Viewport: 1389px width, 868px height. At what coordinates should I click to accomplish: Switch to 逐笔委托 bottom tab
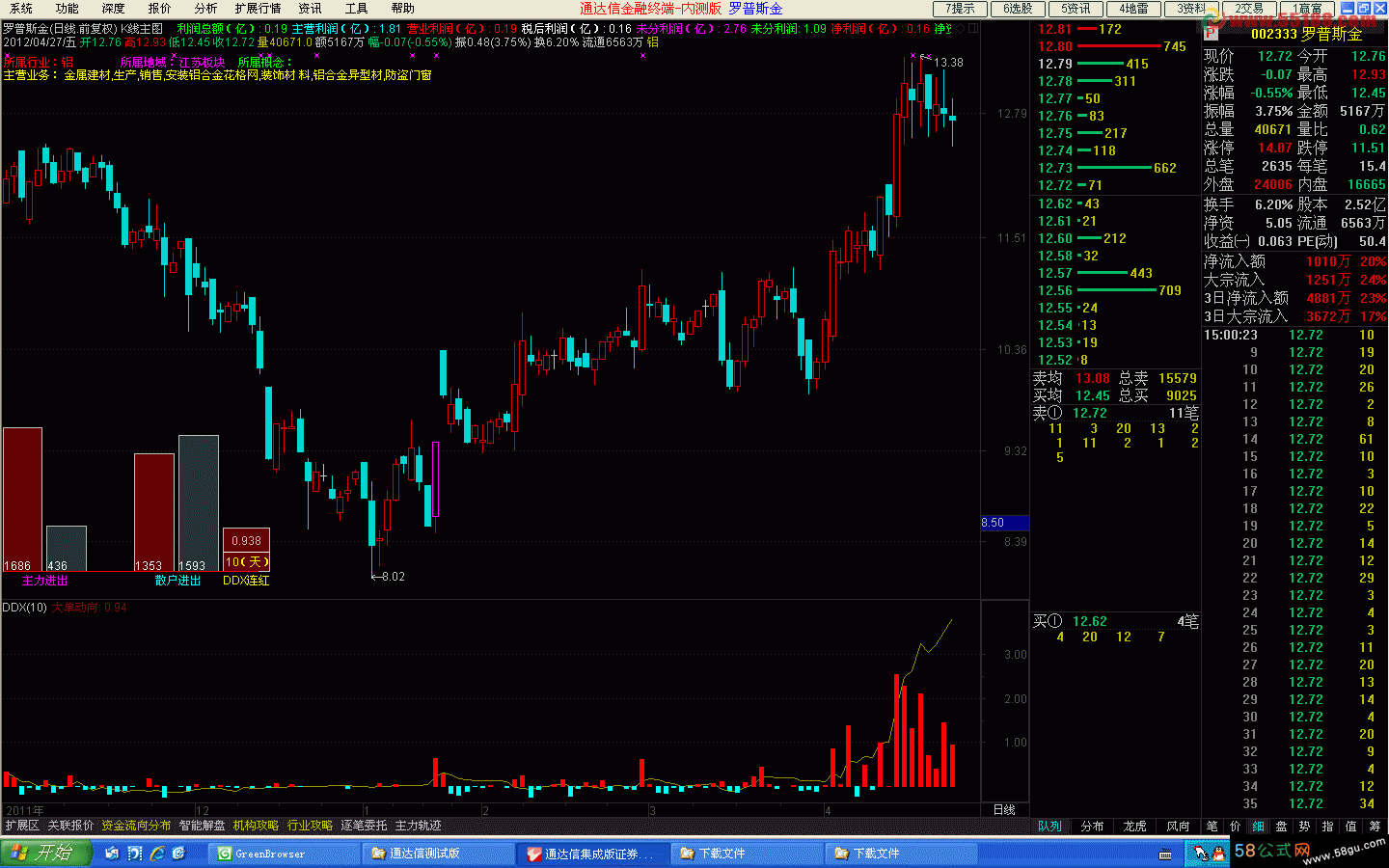point(364,826)
